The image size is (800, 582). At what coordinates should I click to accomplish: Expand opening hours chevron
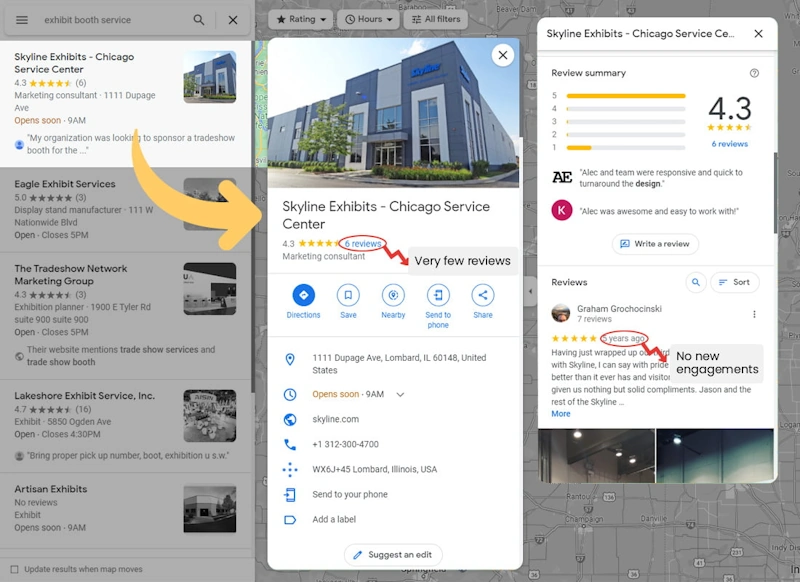click(x=401, y=394)
